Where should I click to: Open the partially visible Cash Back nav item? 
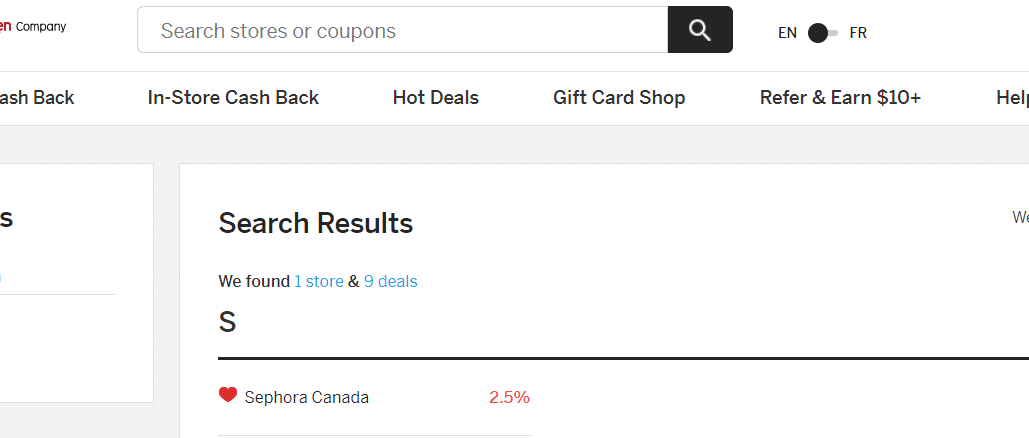pos(37,98)
